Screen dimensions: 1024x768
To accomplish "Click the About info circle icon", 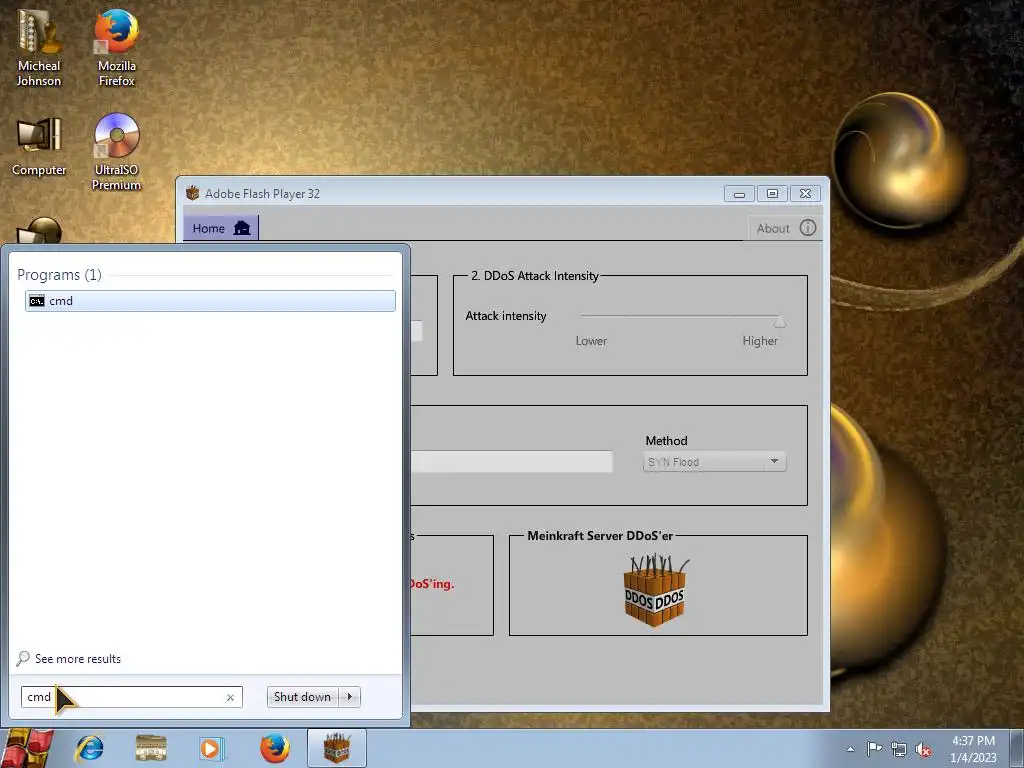I will 808,227.
